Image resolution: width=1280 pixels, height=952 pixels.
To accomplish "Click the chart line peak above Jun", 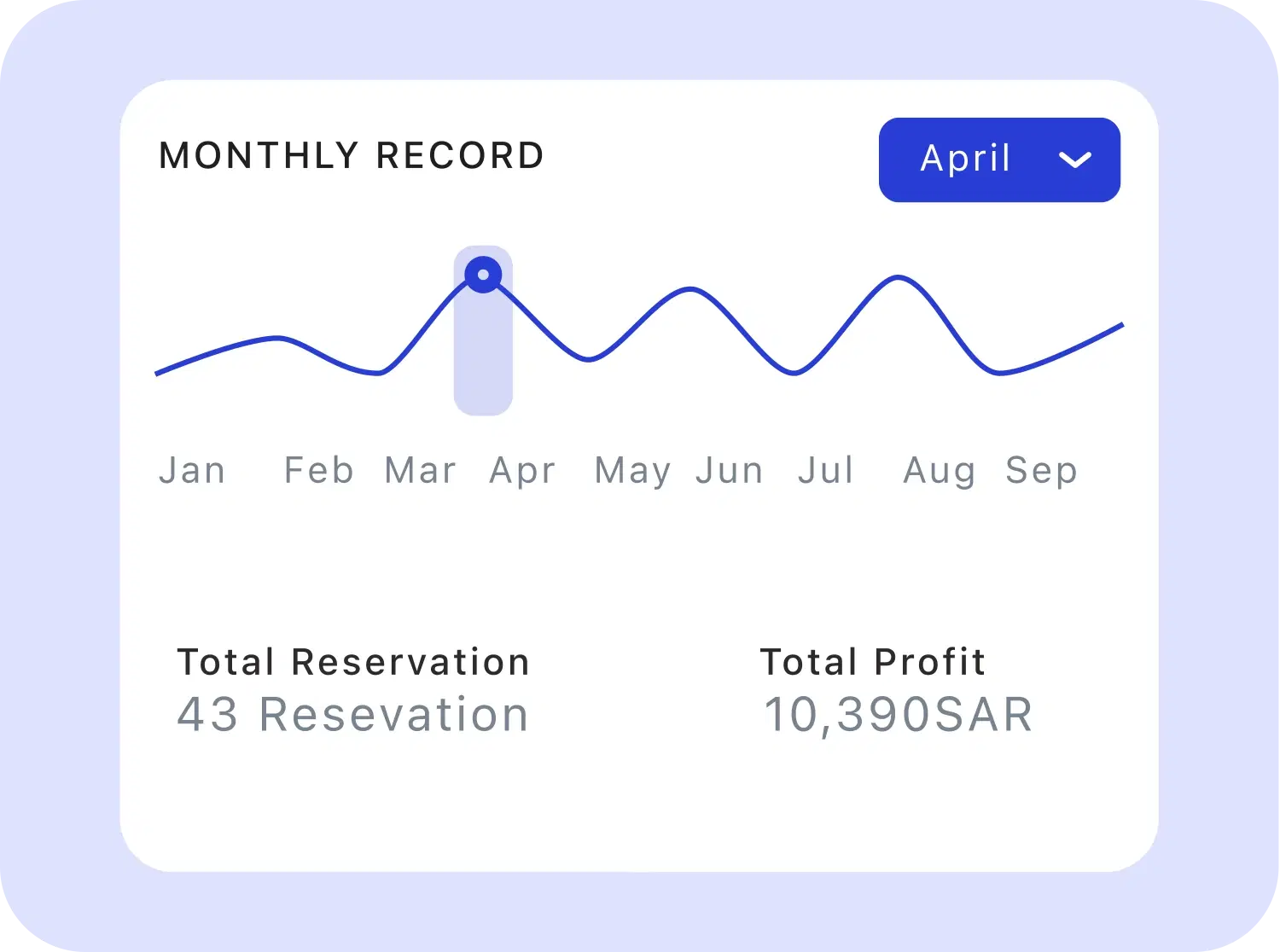I will pyautogui.click(x=690, y=290).
